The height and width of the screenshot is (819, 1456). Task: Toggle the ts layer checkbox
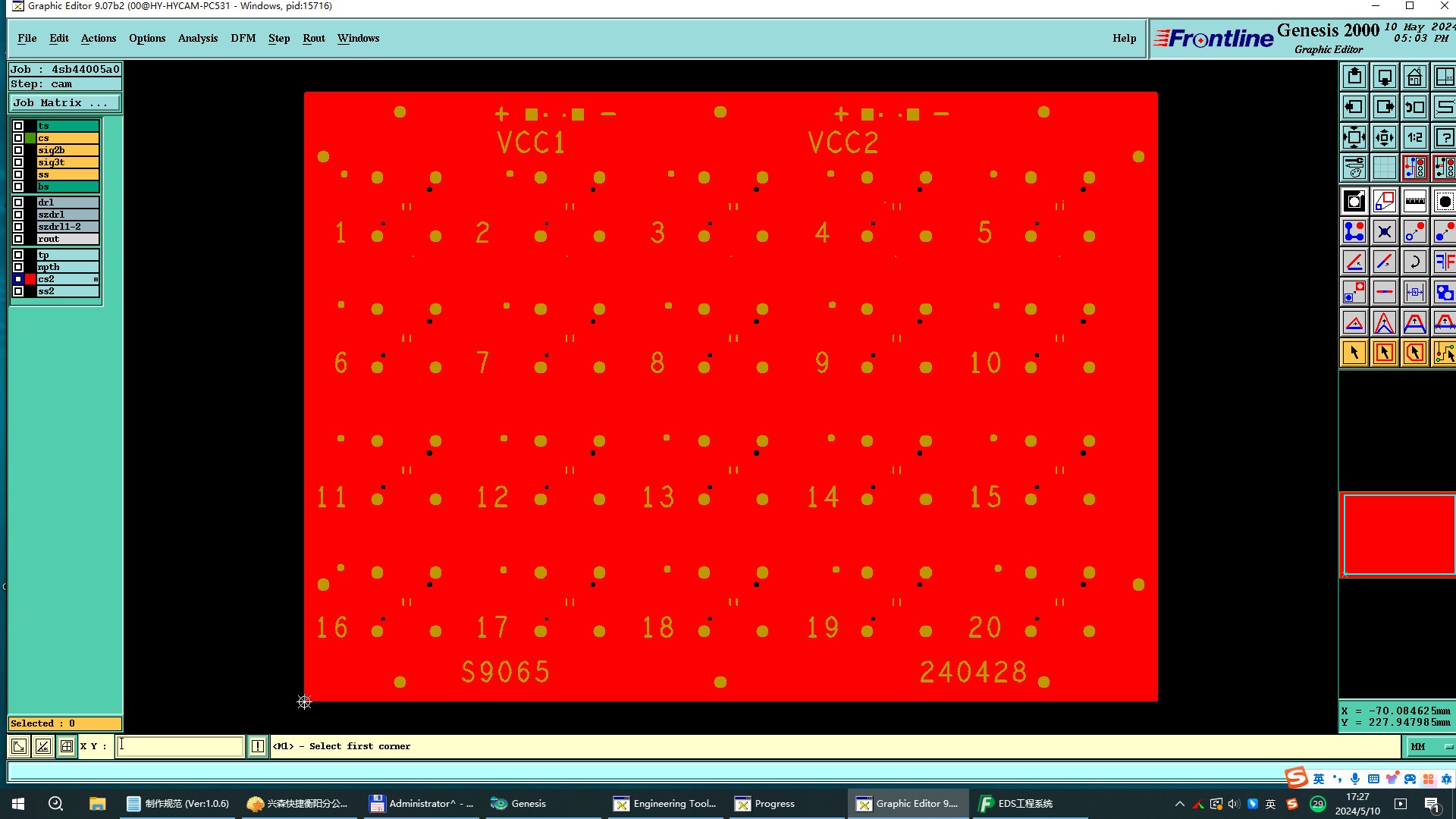tap(18, 126)
